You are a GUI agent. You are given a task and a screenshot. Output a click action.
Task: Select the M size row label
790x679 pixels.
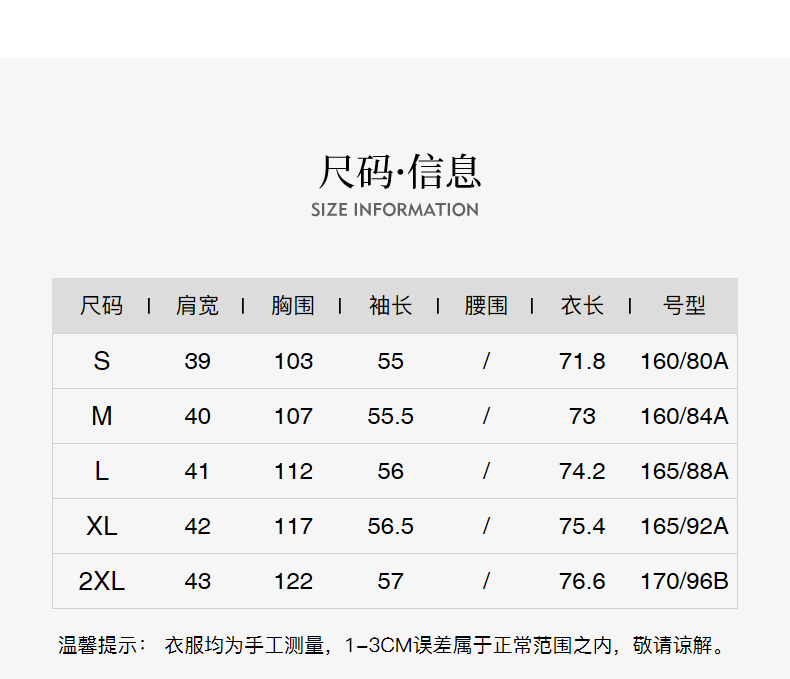click(101, 416)
